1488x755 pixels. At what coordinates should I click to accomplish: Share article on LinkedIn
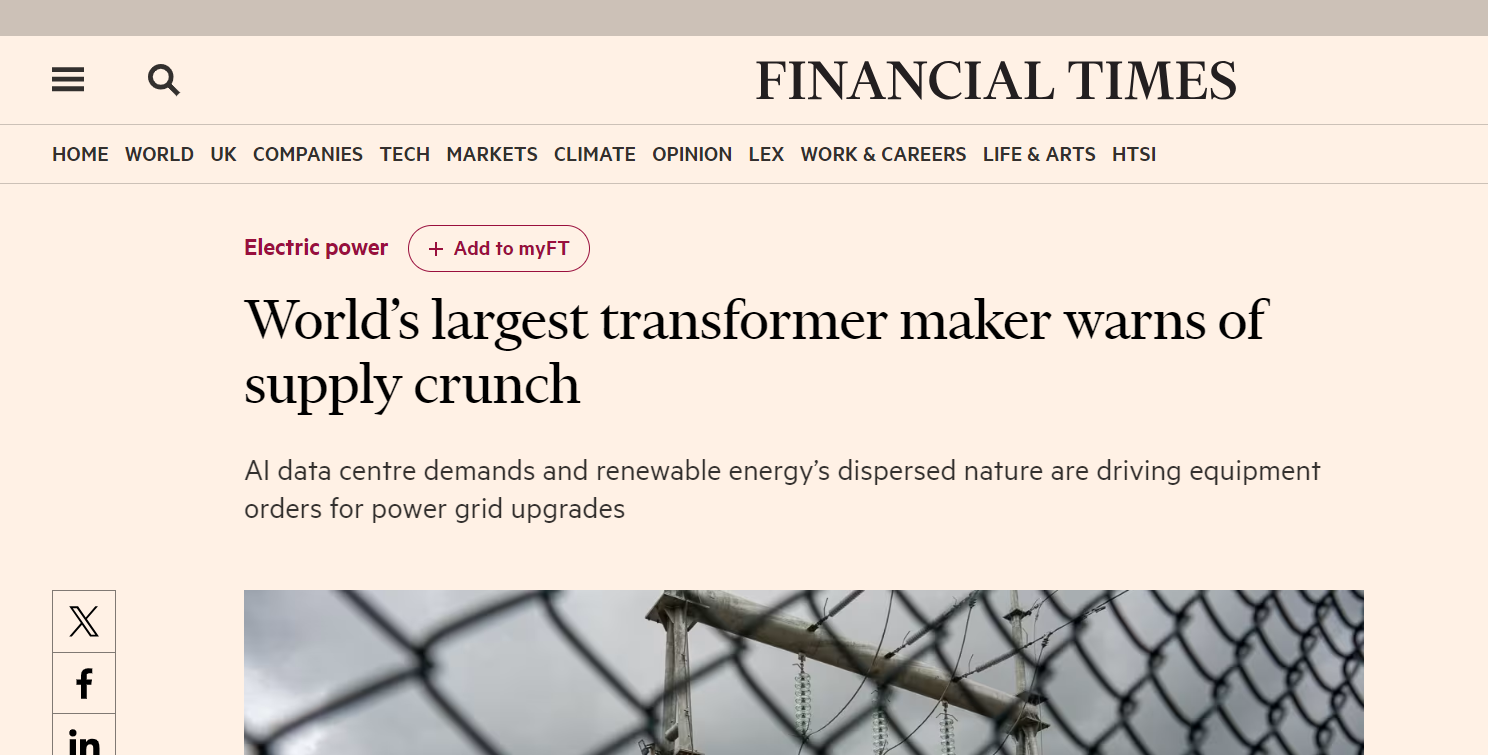point(84,738)
